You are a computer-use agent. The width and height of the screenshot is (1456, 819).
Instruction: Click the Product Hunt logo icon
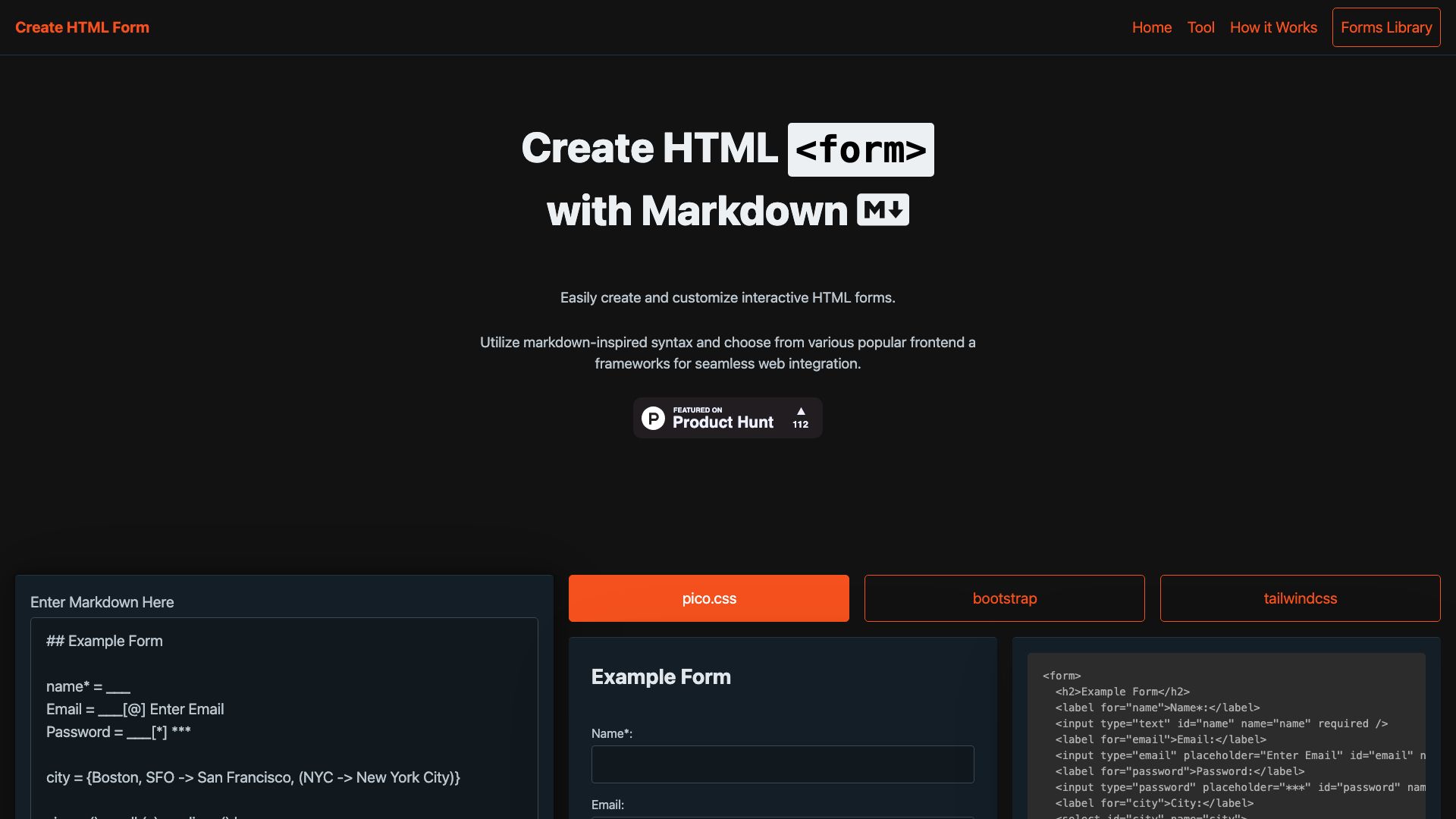point(654,417)
